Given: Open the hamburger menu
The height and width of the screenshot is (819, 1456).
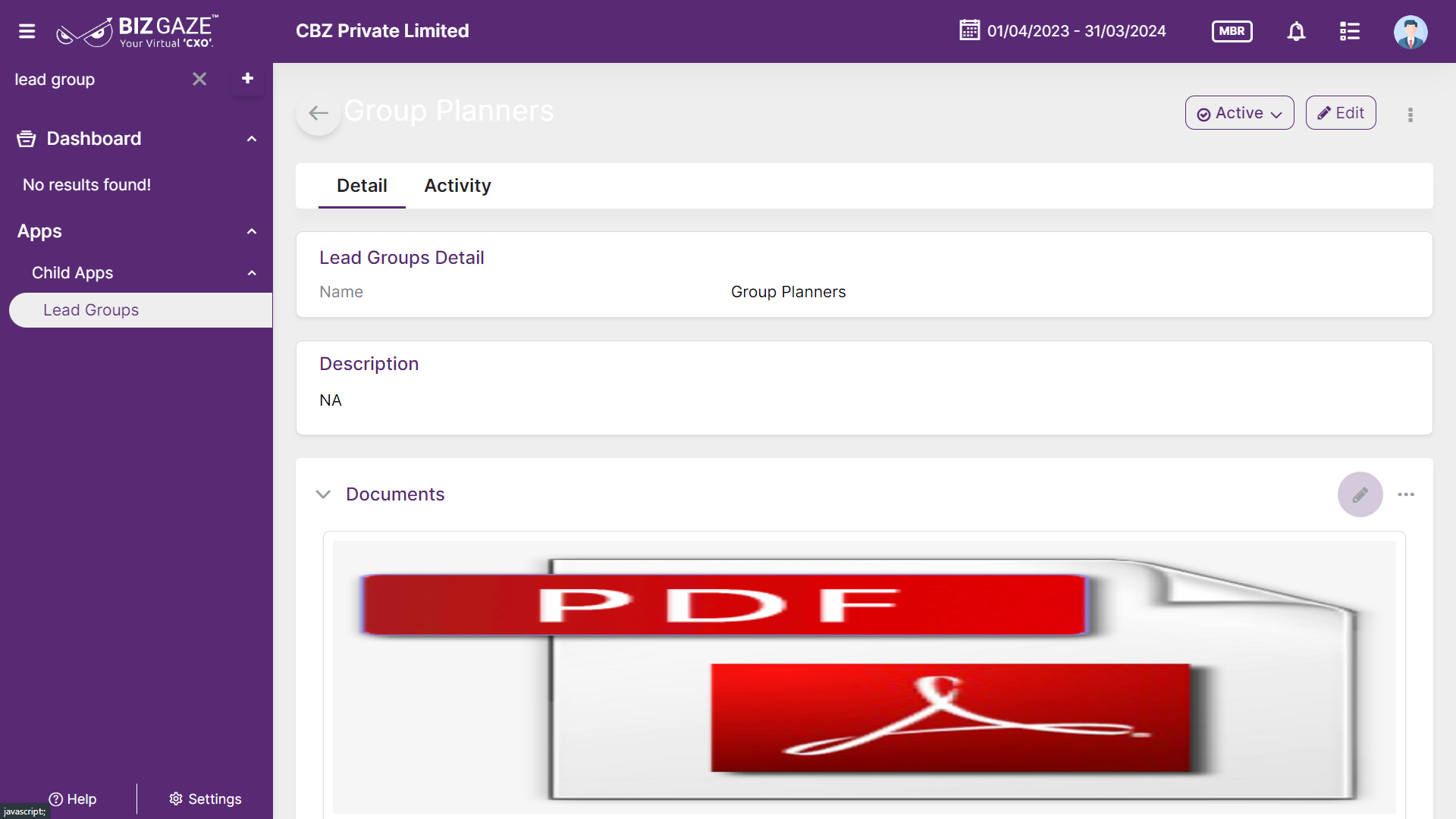Looking at the screenshot, I should pyautogui.click(x=27, y=31).
